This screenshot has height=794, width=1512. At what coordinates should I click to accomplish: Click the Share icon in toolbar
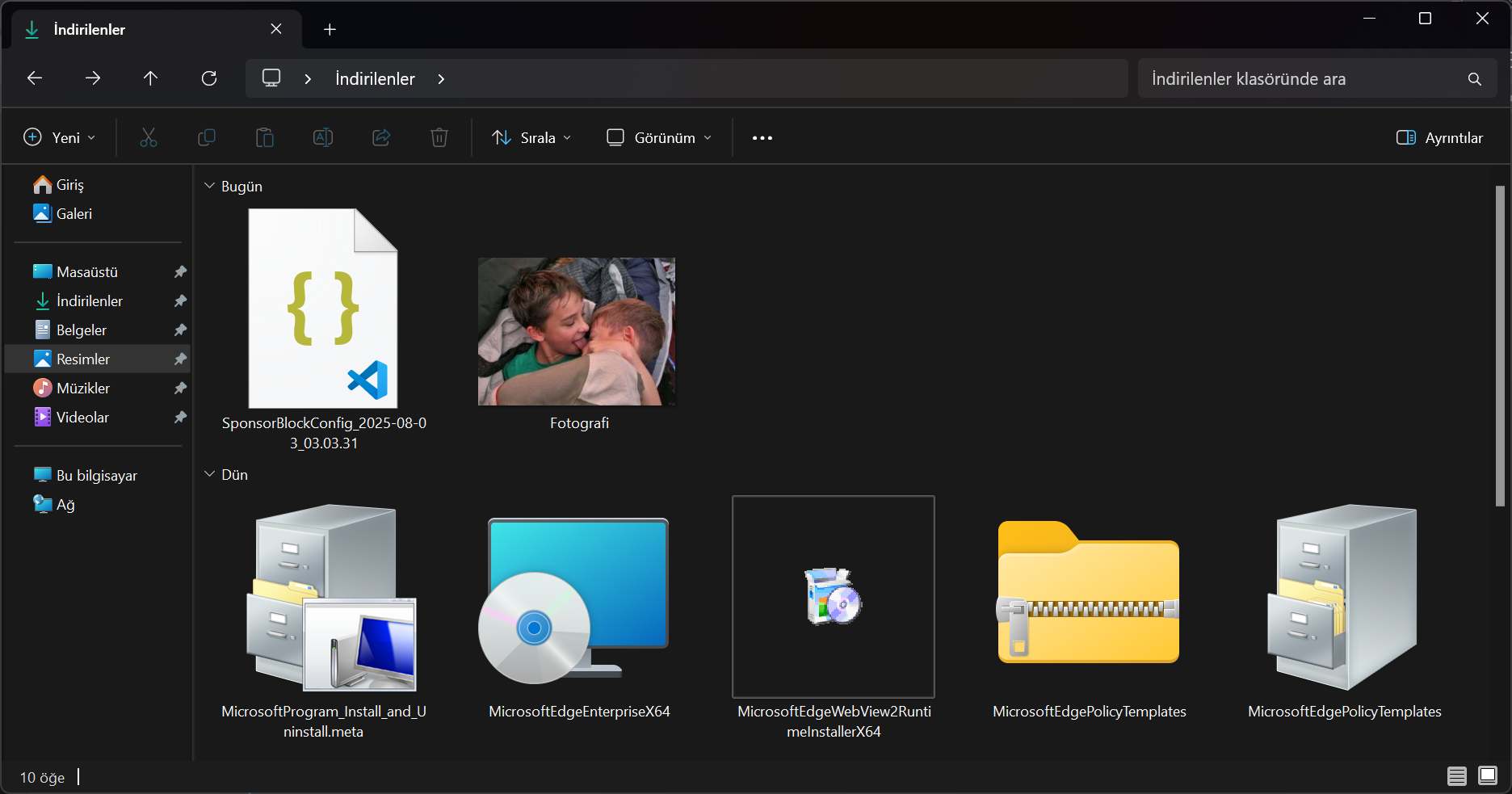click(381, 137)
